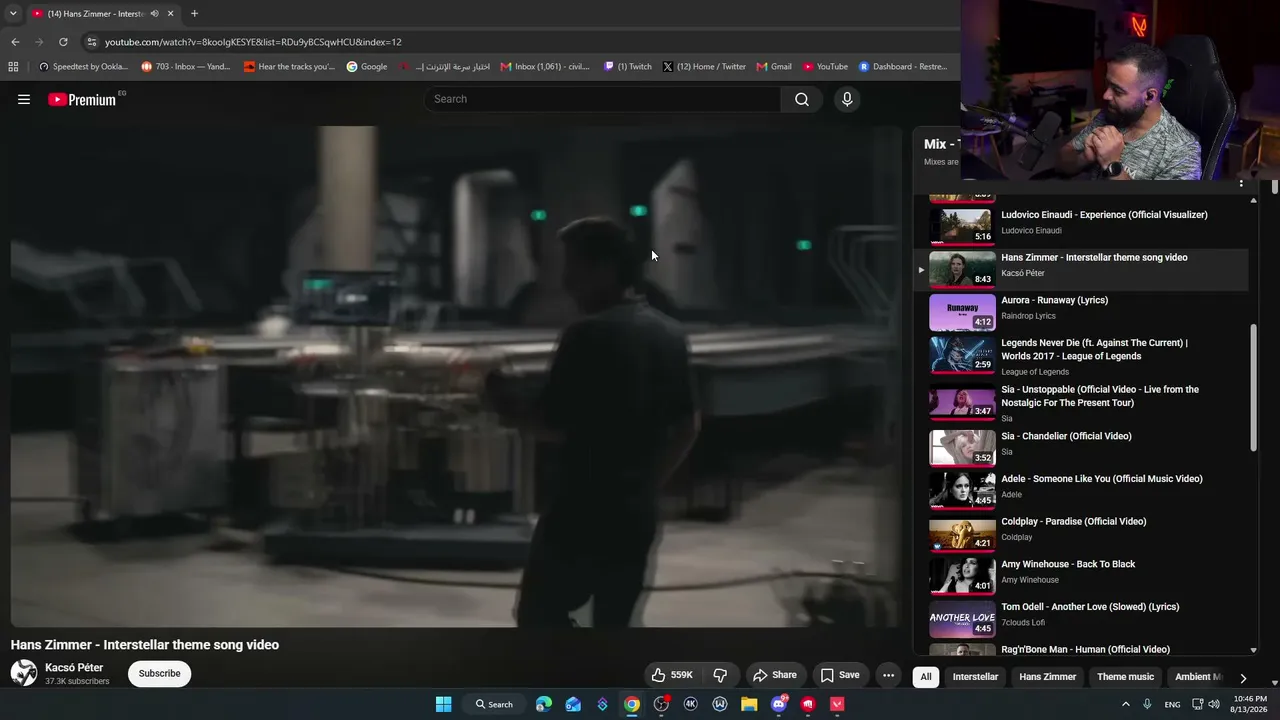1280x720 pixels.
Task: Play Sia Chandelier thumbnail
Action: point(962,447)
